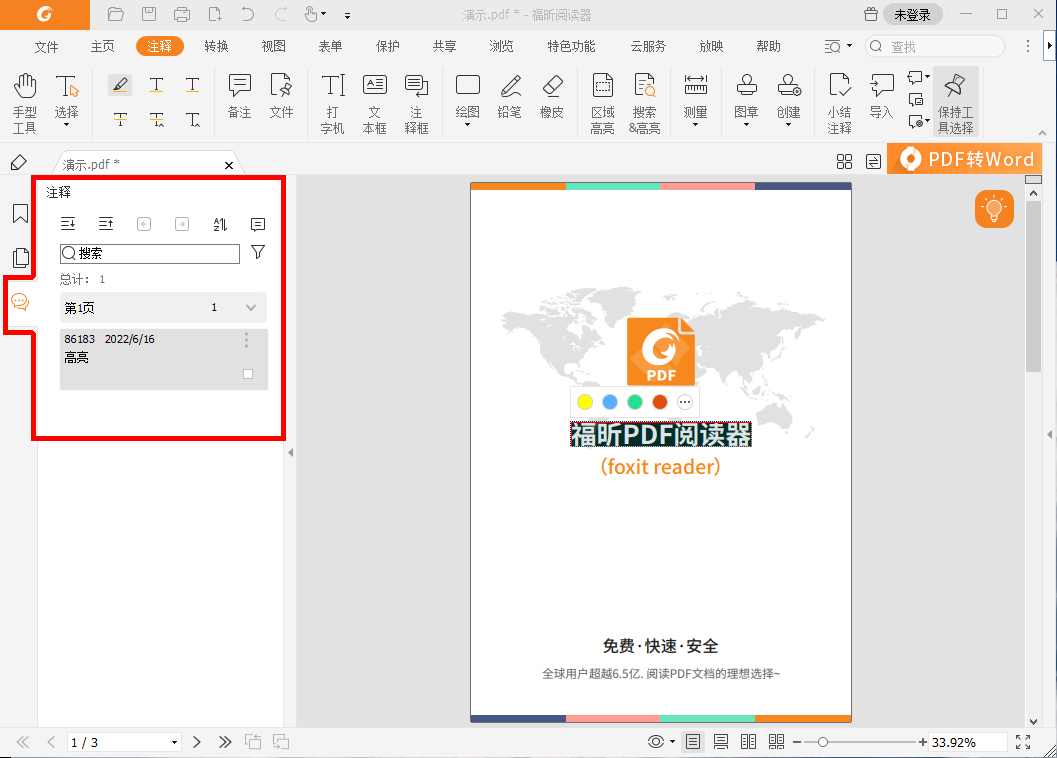The image size is (1057, 758).
Task: Pick the yellow highlight color swatch
Action: (x=584, y=401)
